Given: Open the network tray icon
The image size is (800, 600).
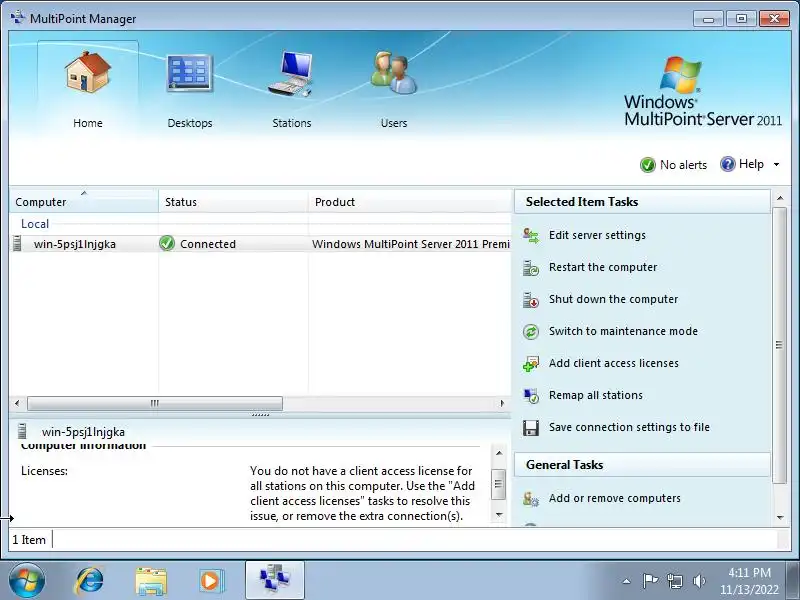Looking at the screenshot, I should (675, 581).
